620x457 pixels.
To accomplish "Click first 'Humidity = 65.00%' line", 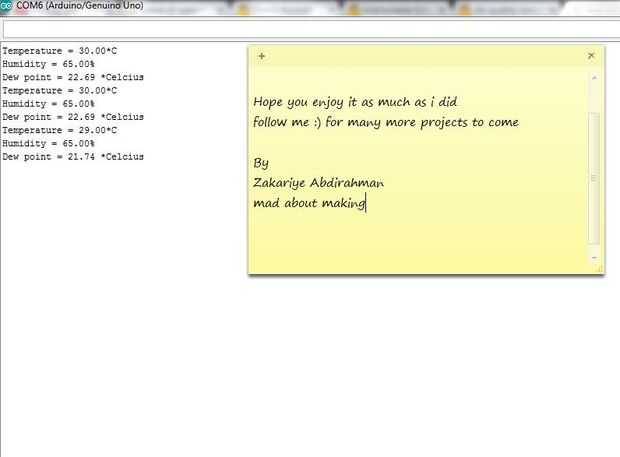I will tap(49, 64).
